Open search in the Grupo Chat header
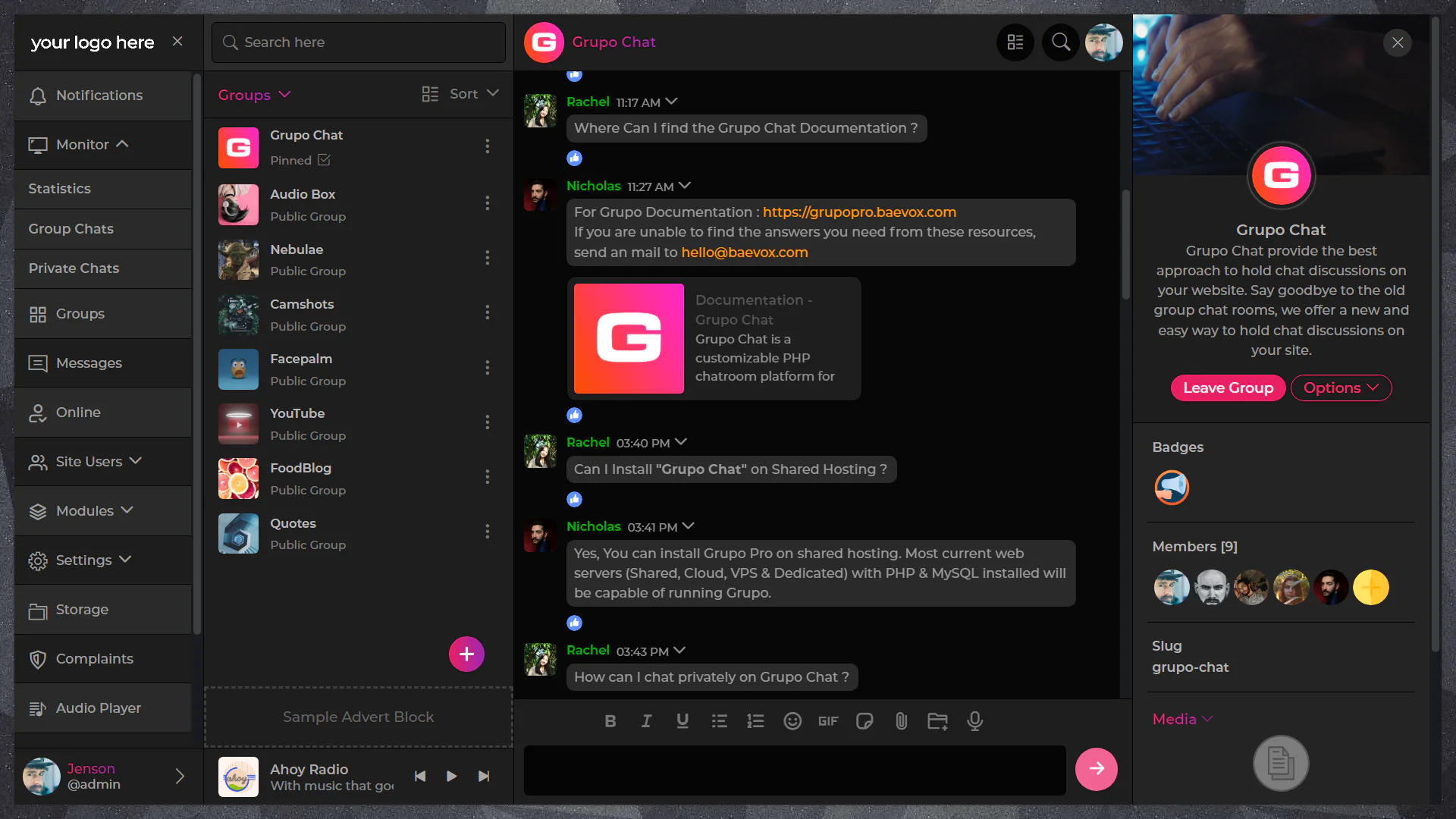Image resolution: width=1456 pixels, height=819 pixels. coord(1060,42)
